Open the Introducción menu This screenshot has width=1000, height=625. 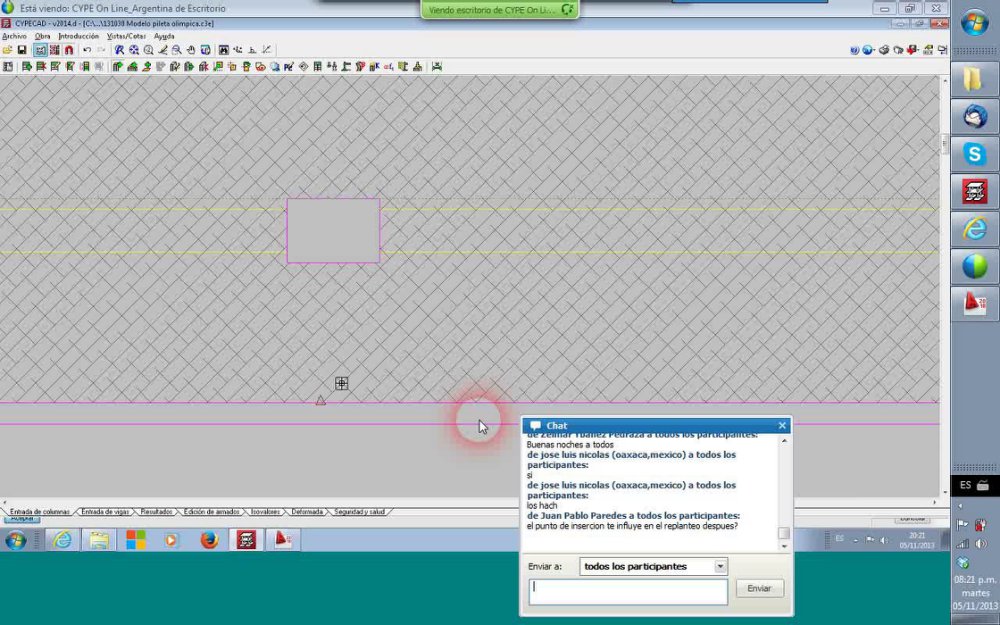78,36
